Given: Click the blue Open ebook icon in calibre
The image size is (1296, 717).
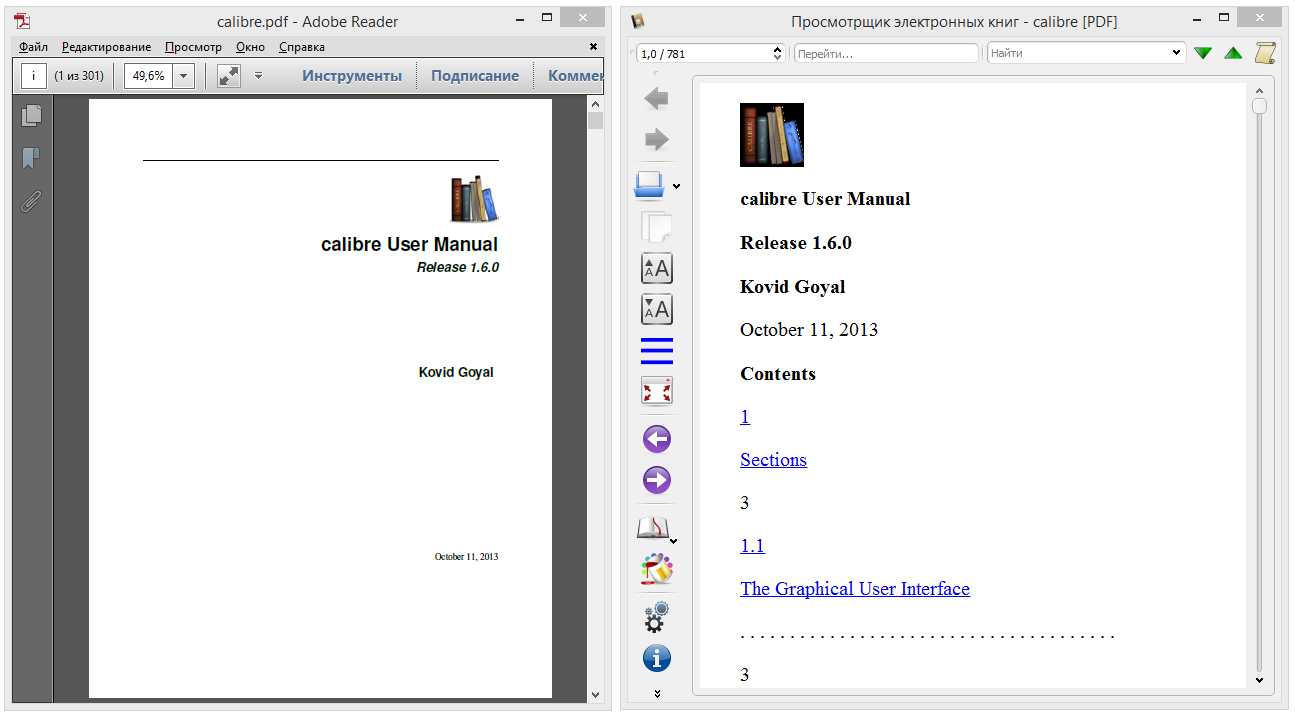Looking at the screenshot, I should 650,185.
